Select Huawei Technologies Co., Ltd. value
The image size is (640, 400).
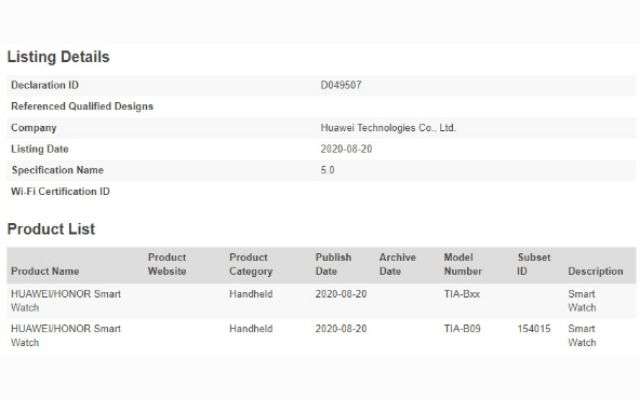(x=388, y=128)
